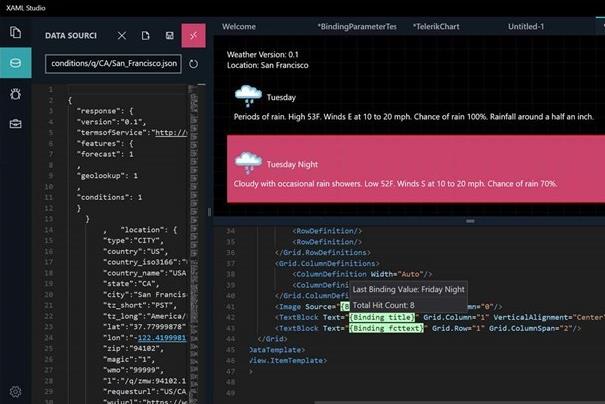Click the 'Last Binding Value: Friday Night' tooltip text
This screenshot has width=605, height=404.
[x=408, y=289]
